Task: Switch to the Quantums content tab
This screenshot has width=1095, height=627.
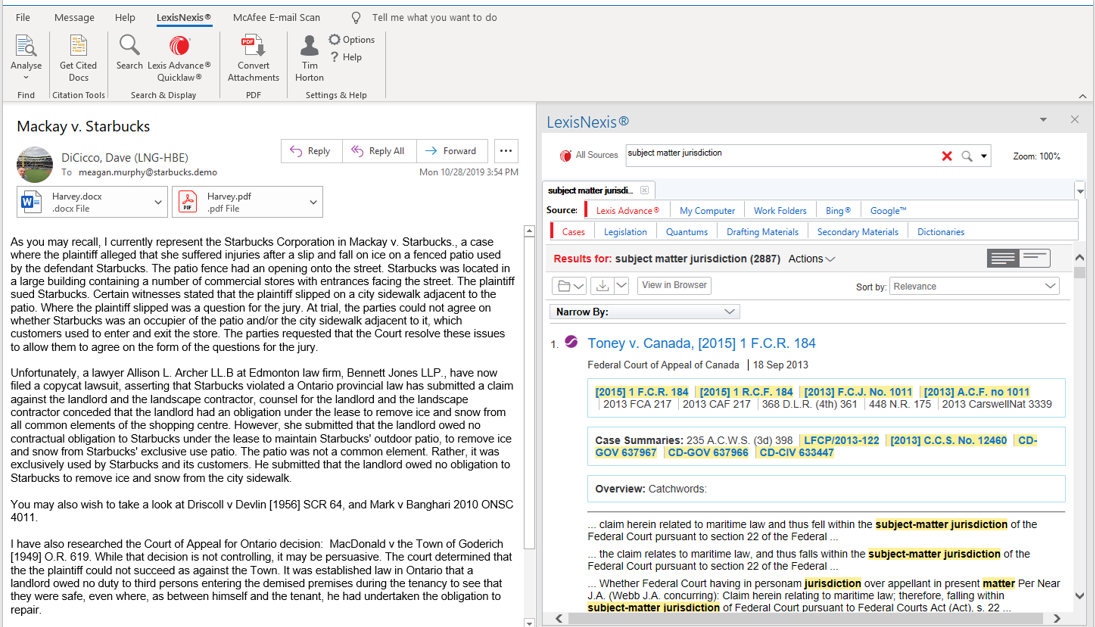Action: click(x=686, y=232)
